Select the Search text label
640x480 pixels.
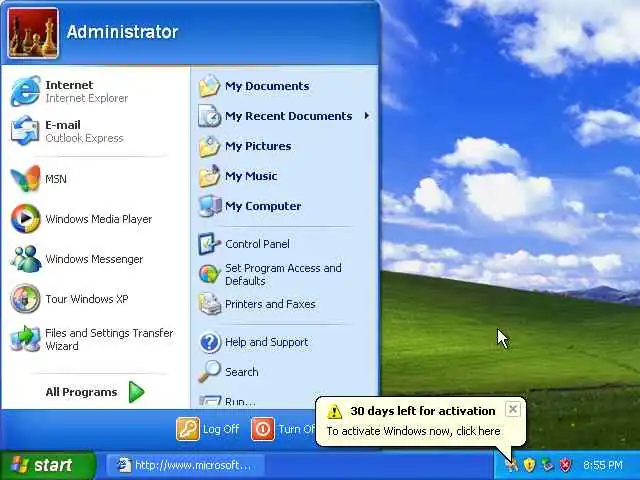click(242, 372)
